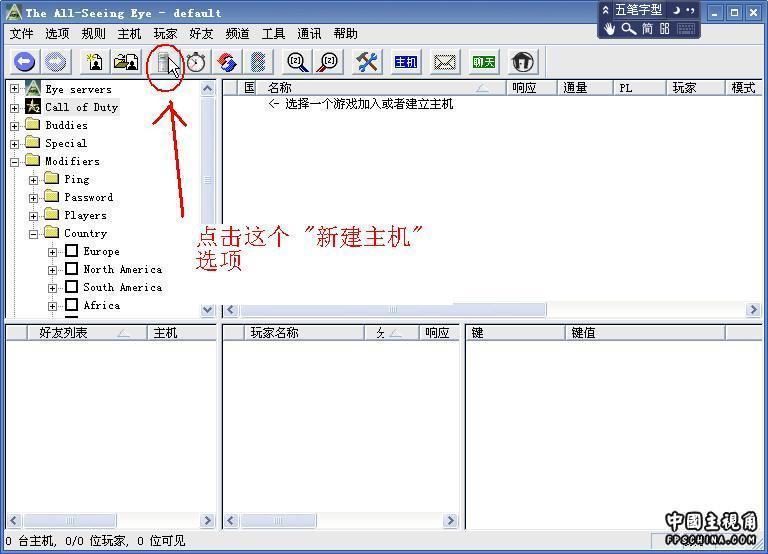Click the hand icon in IME bar
Image resolution: width=768 pixels, height=554 pixels.
pyautogui.click(x=609, y=29)
